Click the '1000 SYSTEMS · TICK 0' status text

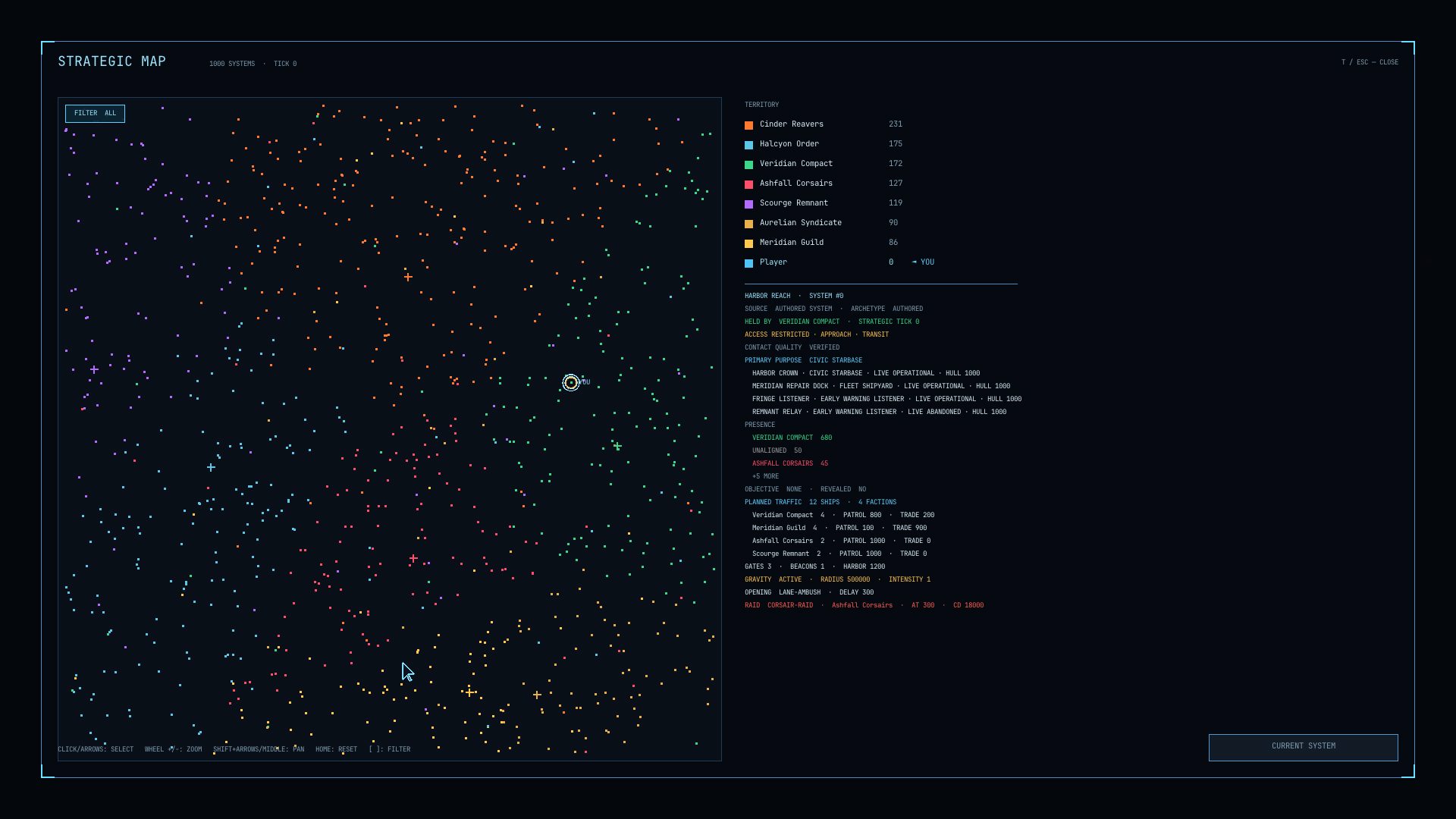(x=253, y=64)
